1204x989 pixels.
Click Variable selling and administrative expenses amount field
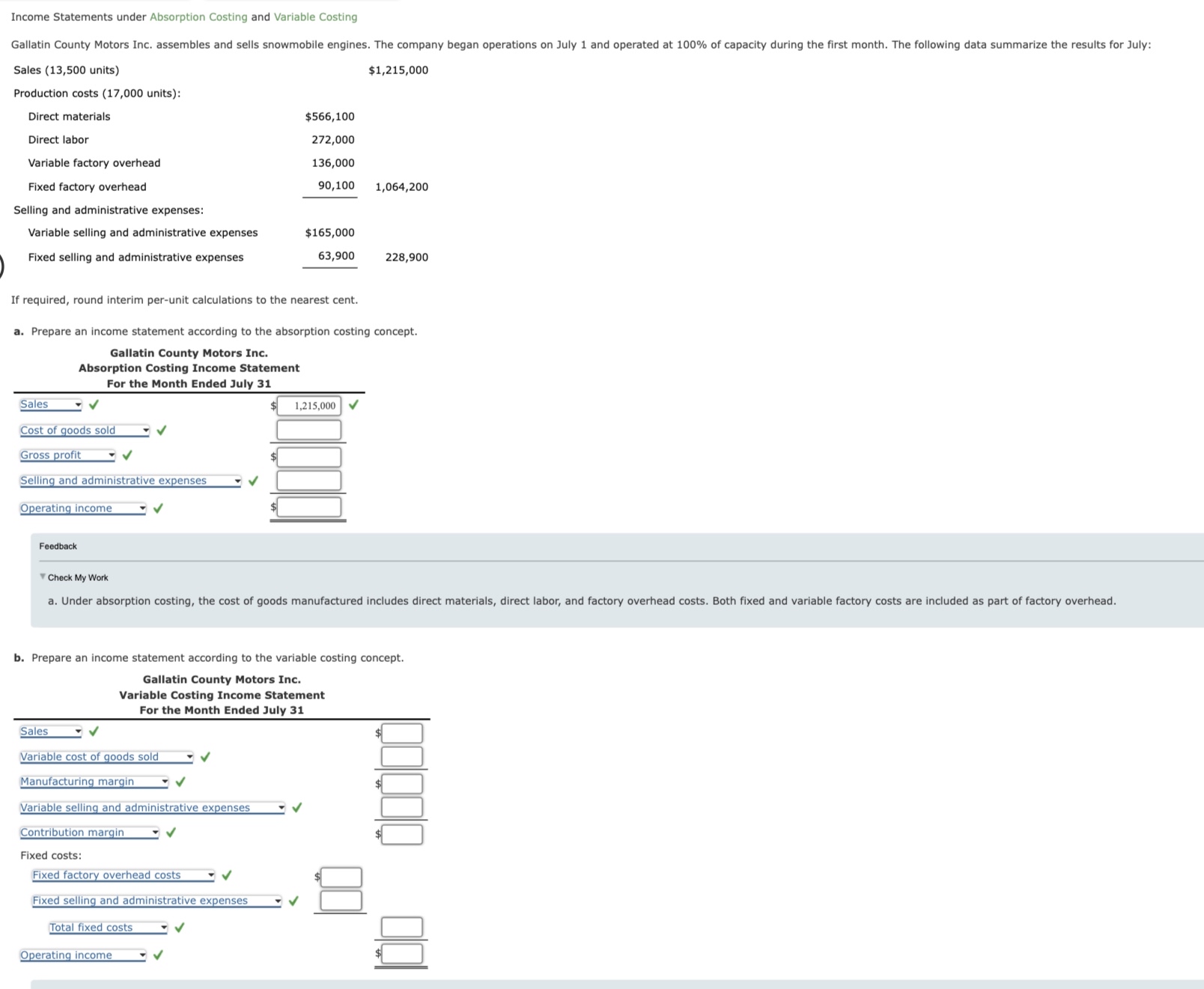402,807
